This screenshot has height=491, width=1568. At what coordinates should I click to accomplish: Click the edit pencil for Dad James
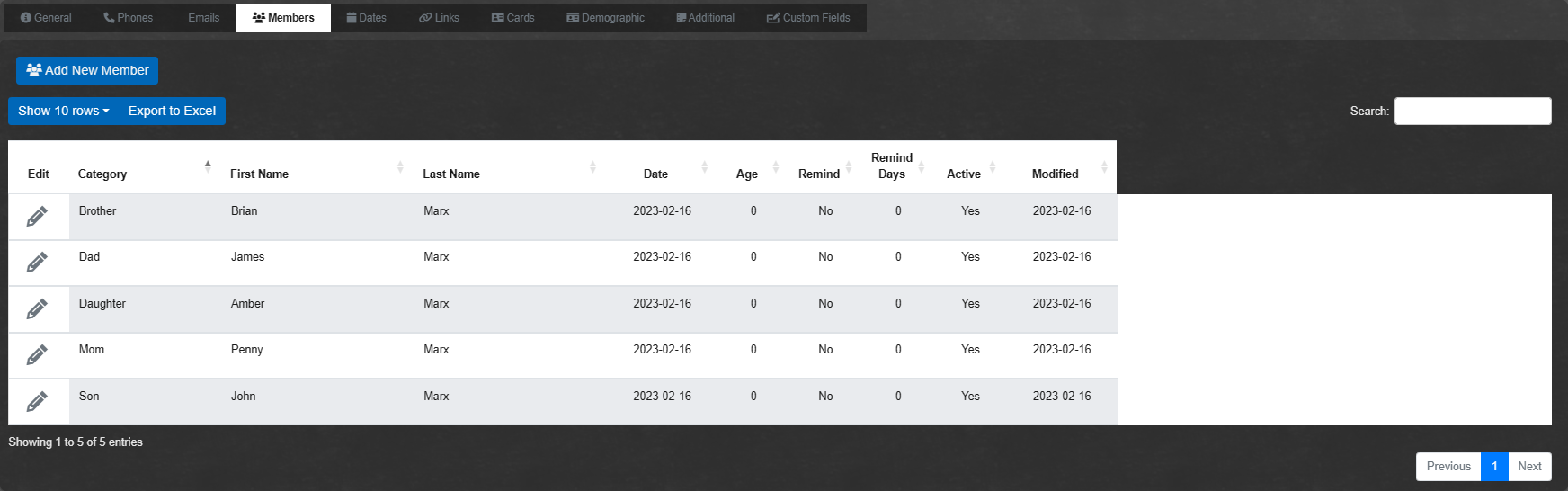point(37,263)
